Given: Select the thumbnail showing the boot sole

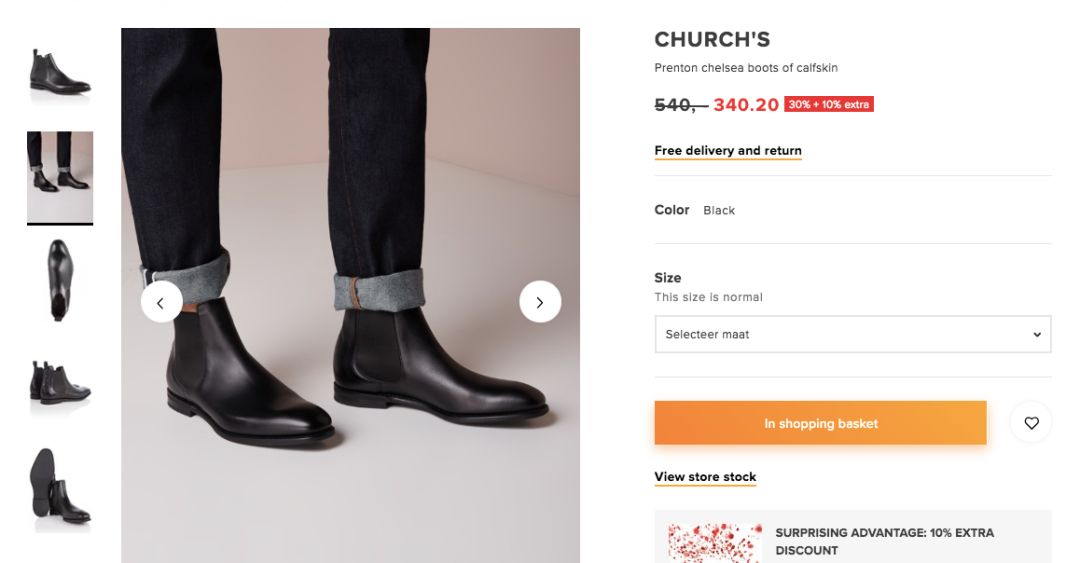Looking at the screenshot, I should [60, 486].
